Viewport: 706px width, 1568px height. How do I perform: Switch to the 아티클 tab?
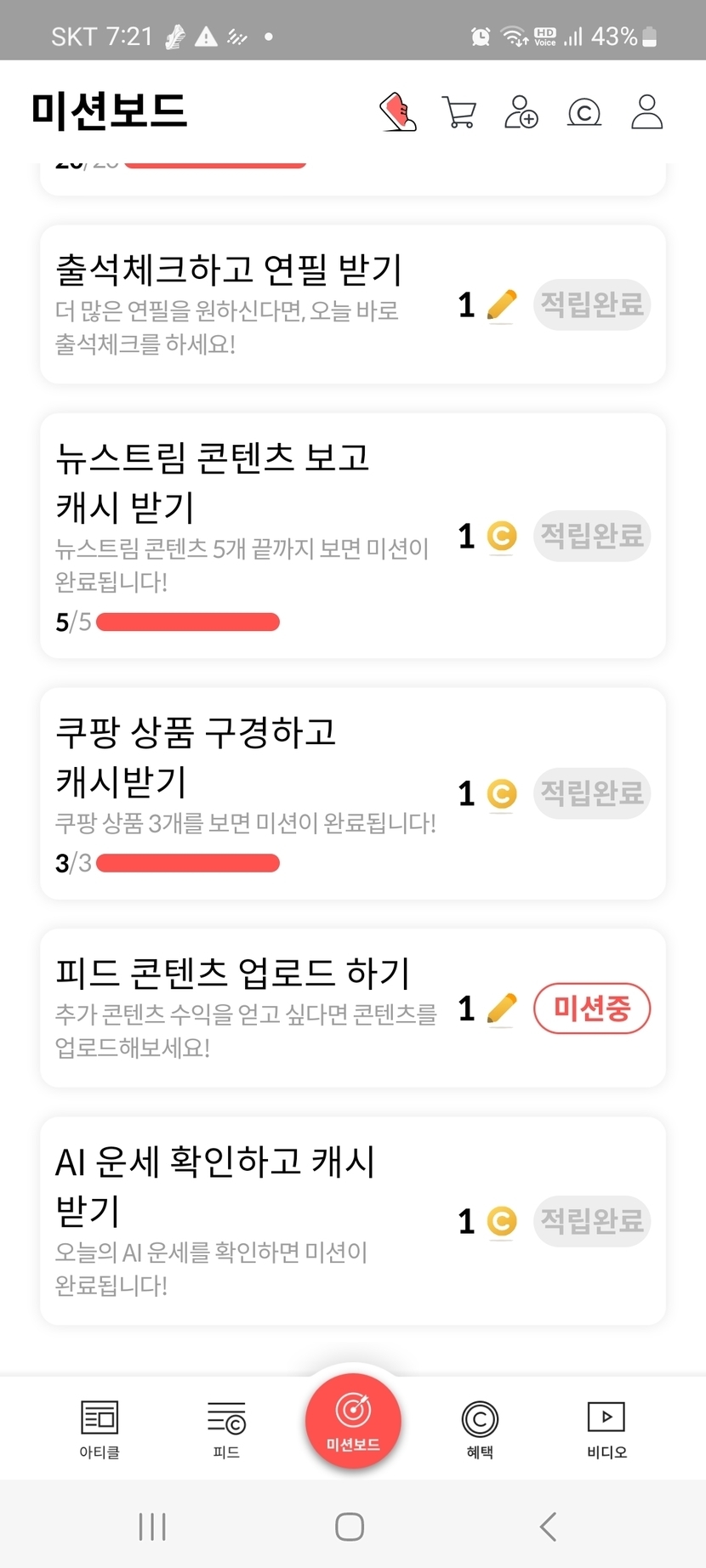pyautogui.click(x=100, y=1429)
